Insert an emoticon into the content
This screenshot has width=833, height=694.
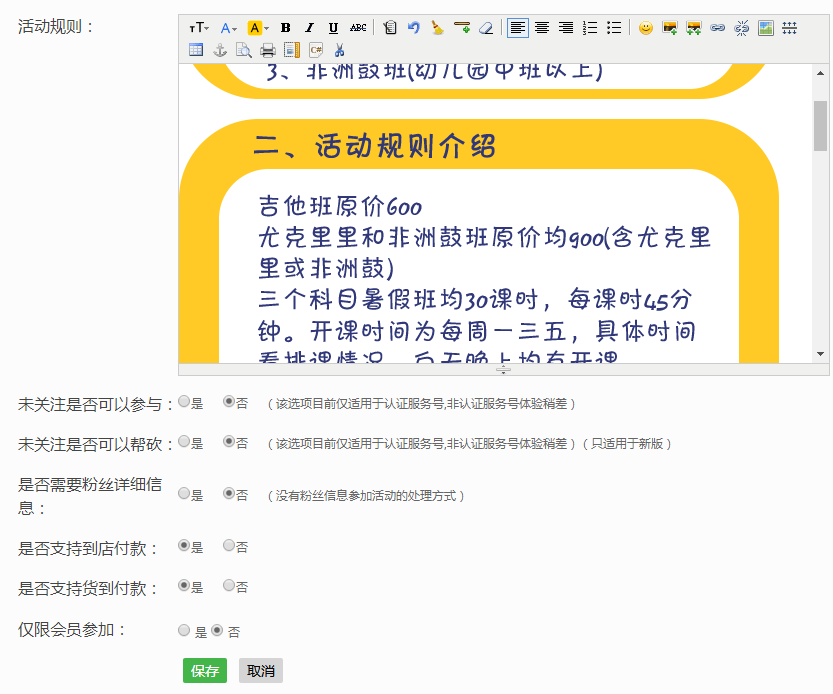point(645,28)
